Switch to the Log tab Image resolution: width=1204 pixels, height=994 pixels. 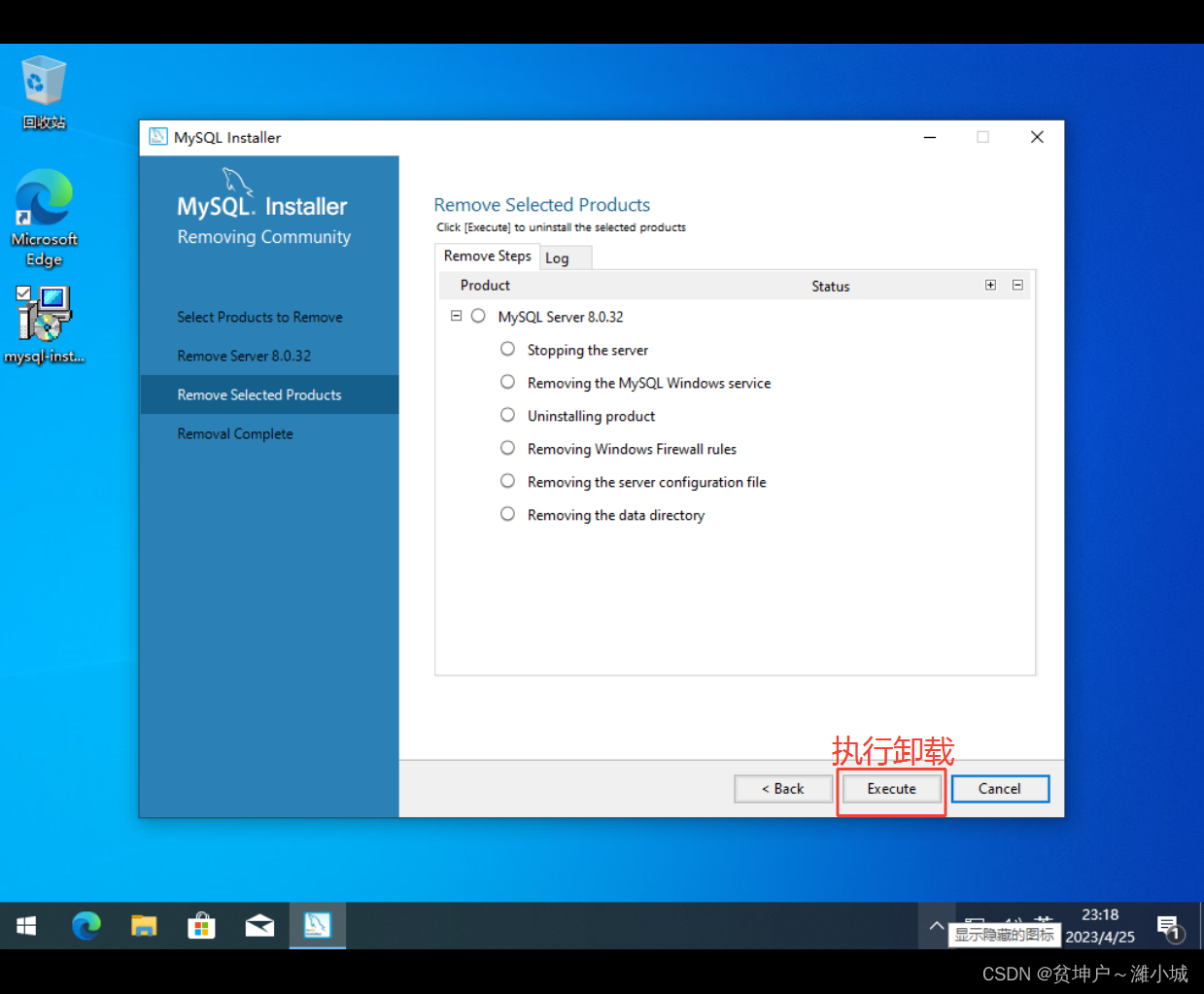coord(565,257)
